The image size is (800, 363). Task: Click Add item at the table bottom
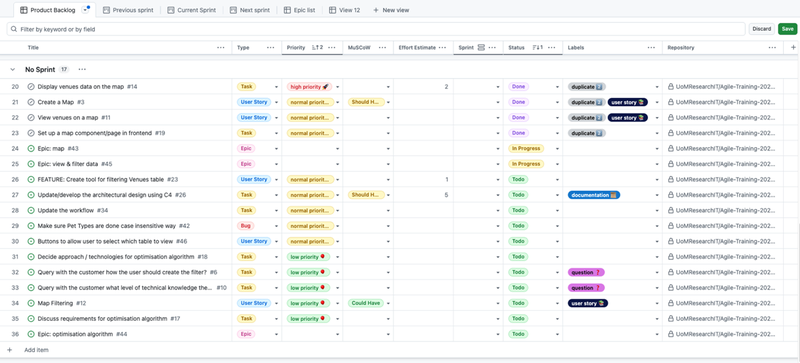pyautogui.click(x=36, y=350)
